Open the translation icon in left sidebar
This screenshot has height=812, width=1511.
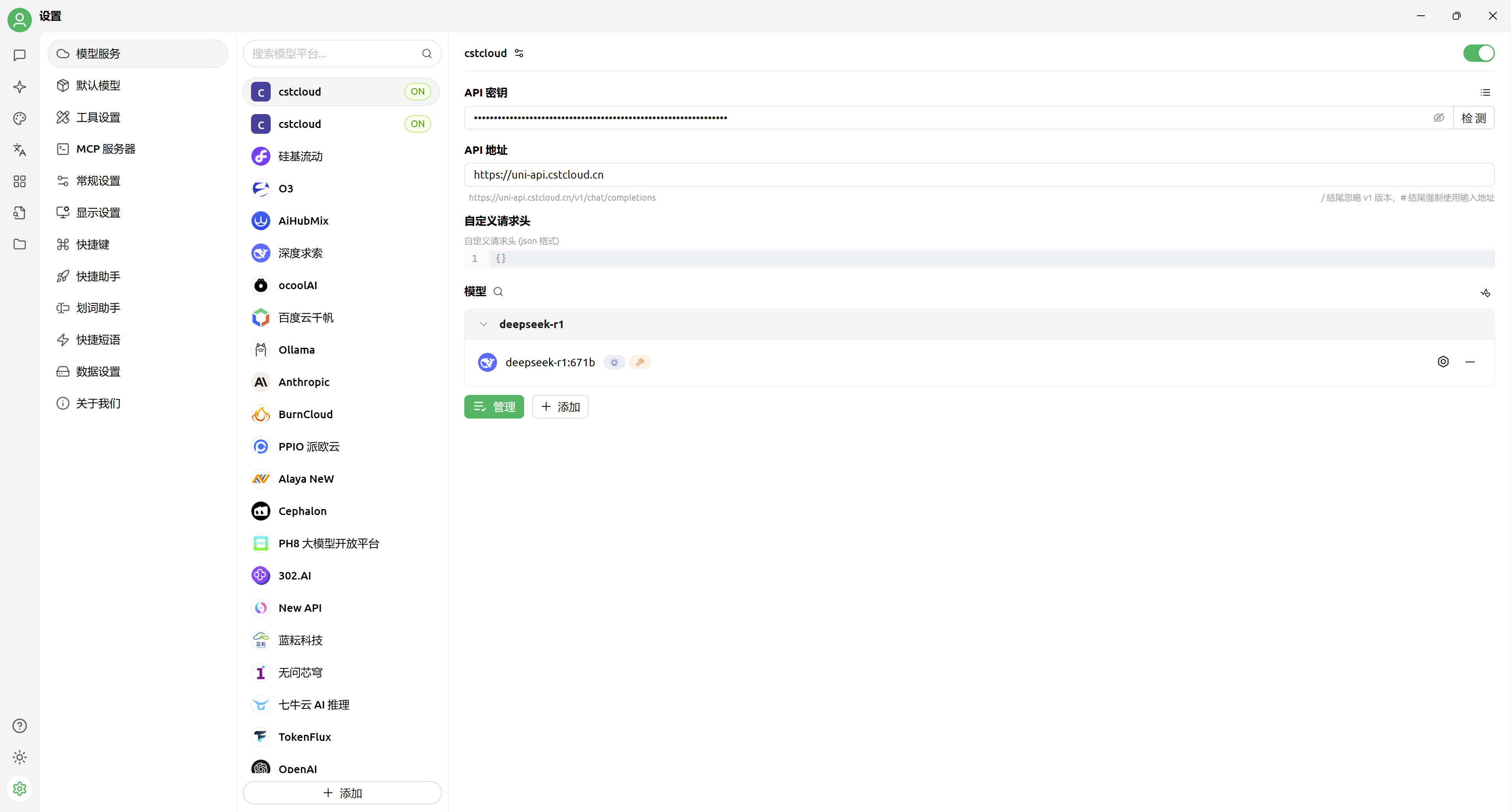(19, 150)
